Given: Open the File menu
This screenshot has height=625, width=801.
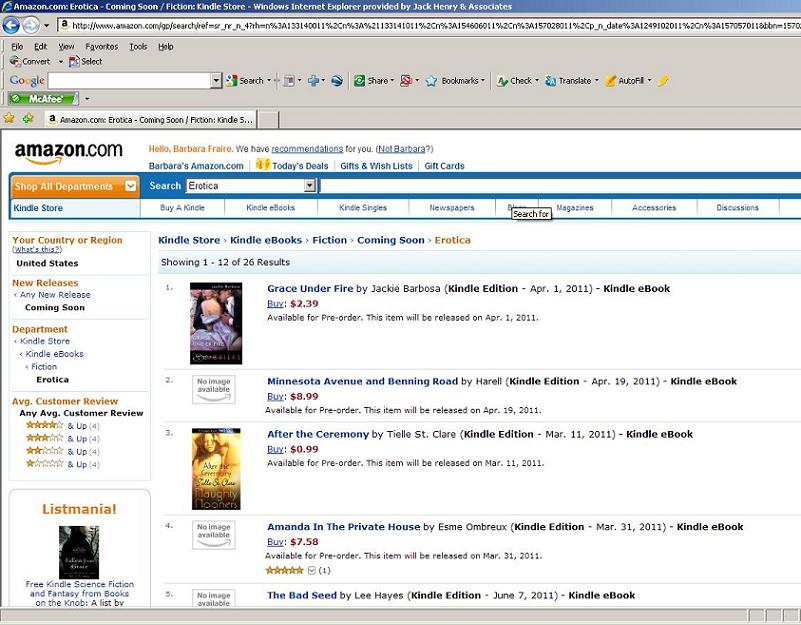Looking at the screenshot, I should pos(17,47).
